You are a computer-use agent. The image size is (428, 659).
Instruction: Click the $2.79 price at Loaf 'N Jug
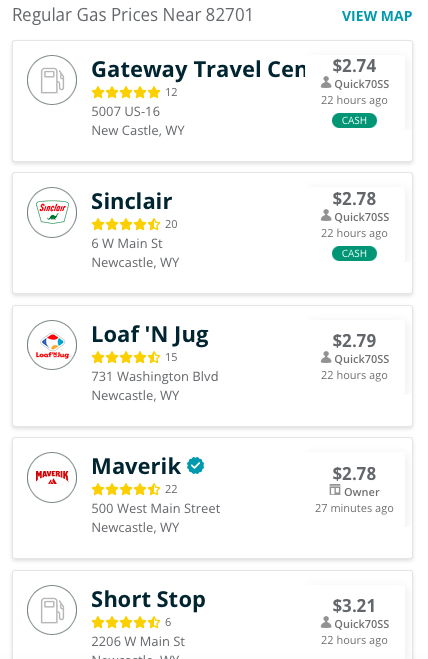click(x=354, y=340)
